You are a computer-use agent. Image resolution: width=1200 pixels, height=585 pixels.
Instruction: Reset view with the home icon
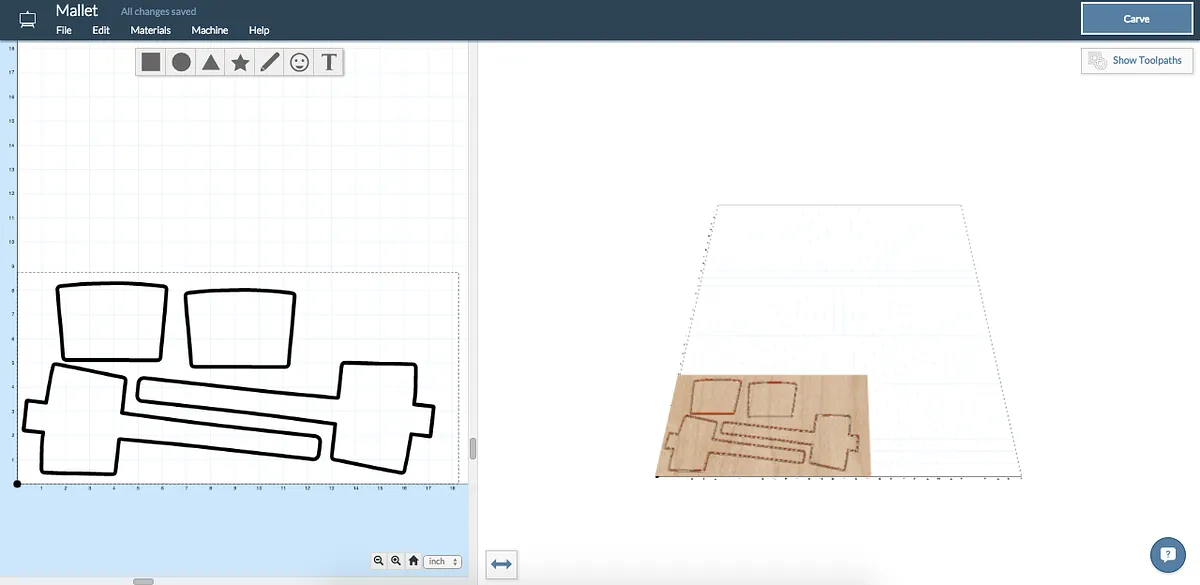pos(413,561)
